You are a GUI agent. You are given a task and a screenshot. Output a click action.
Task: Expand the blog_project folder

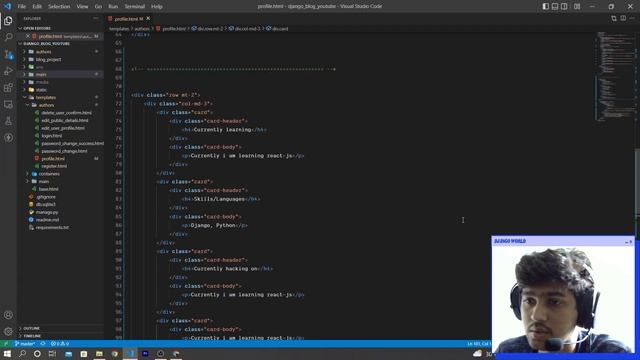(x=48, y=60)
